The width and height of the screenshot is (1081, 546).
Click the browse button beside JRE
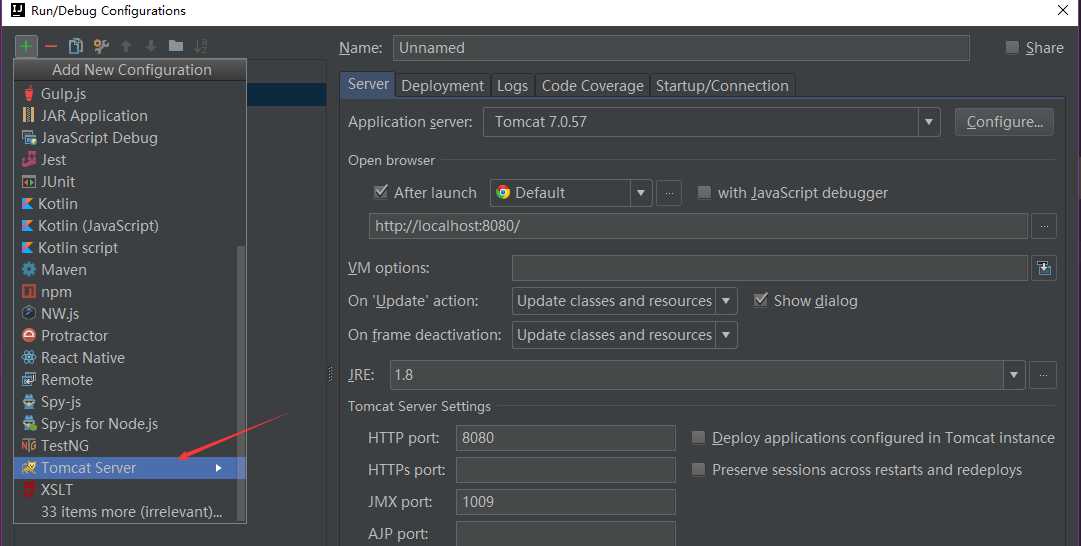[x=1043, y=375]
